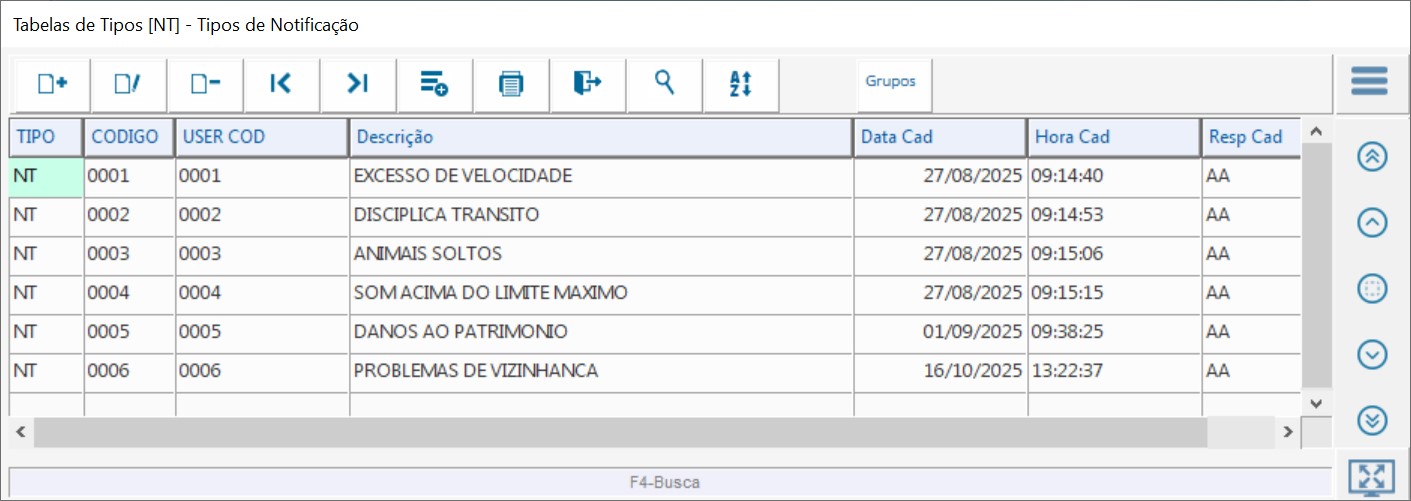This screenshot has height=501, width=1411.
Task: Go to the first record
Action: (281, 84)
